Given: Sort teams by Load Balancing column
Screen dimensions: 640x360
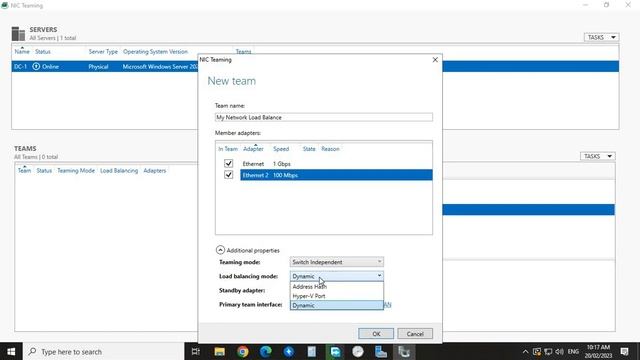Looking at the screenshot, I should [119, 171].
